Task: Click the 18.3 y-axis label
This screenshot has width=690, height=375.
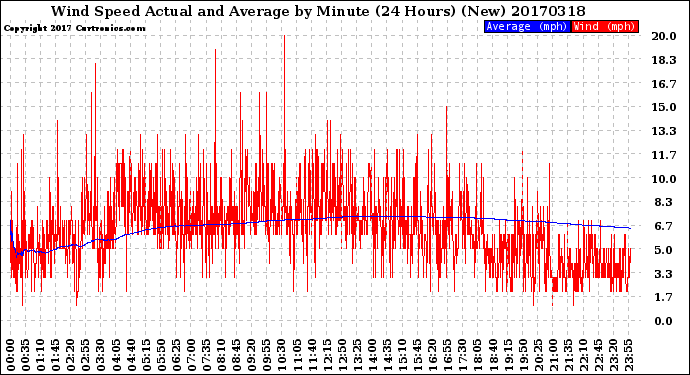Action: pos(664,60)
